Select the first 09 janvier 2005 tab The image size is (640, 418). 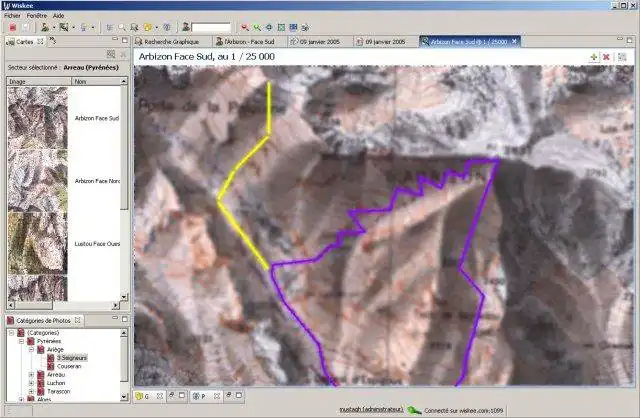[x=320, y=42]
